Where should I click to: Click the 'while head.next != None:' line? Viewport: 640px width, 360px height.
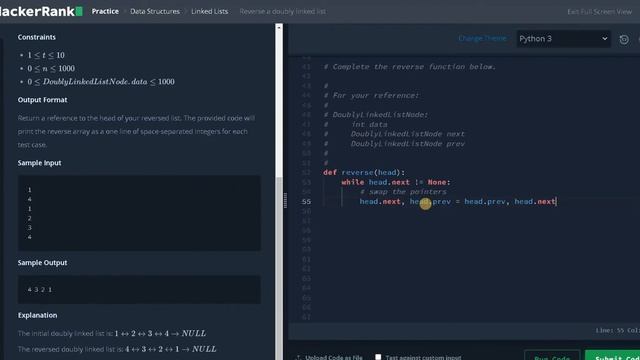click(x=396, y=182)
